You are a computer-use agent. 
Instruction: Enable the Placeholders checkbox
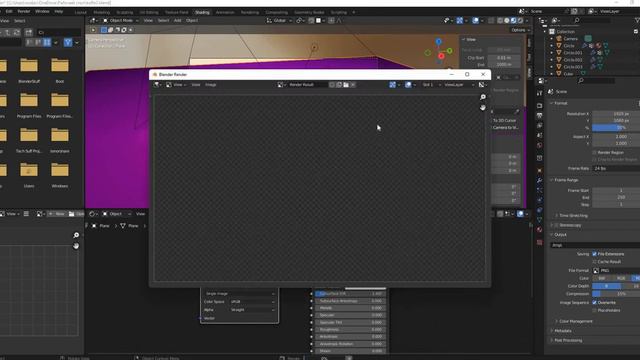click(594, 310)
